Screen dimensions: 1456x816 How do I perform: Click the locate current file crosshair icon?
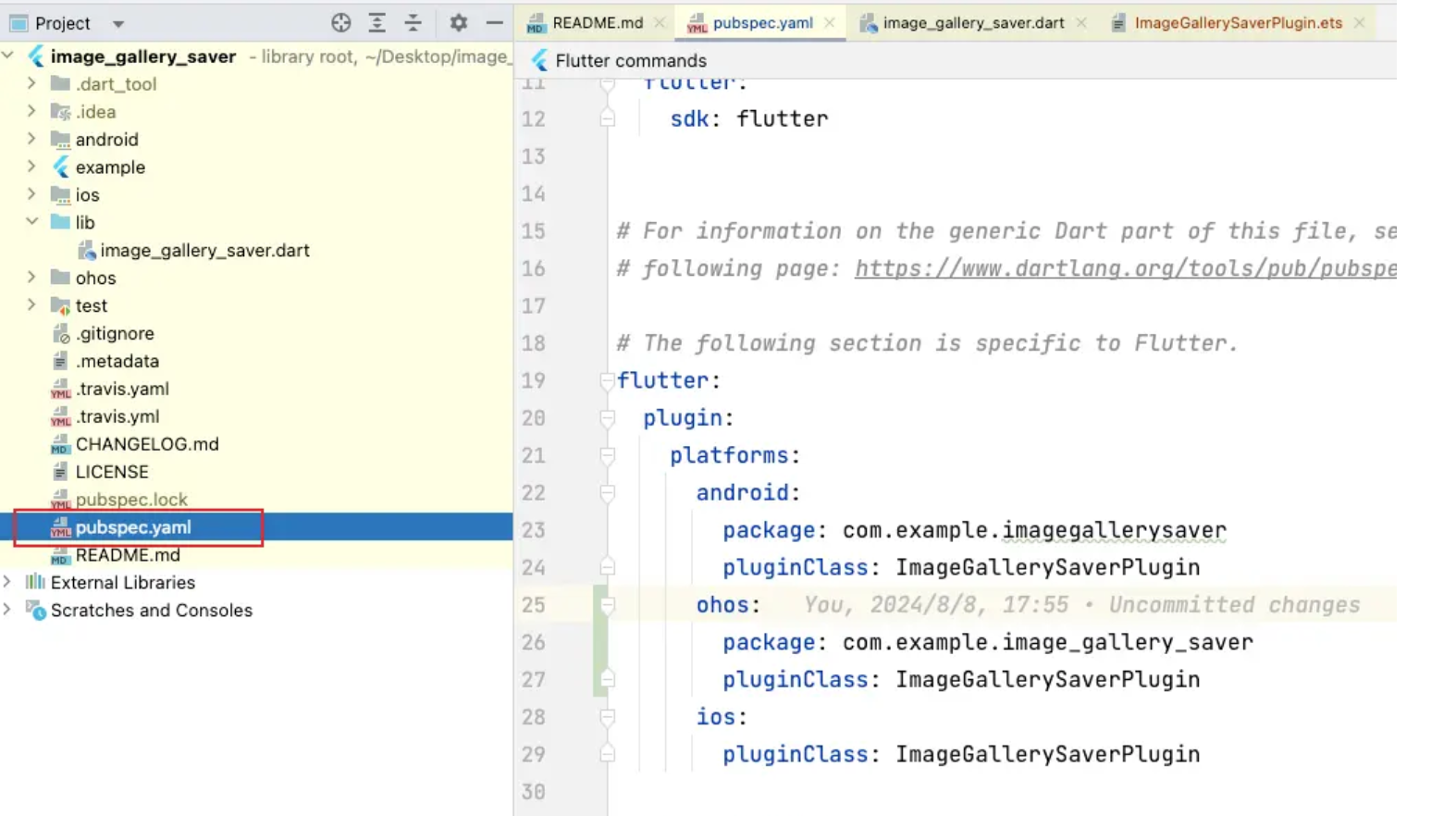[340, 23]
